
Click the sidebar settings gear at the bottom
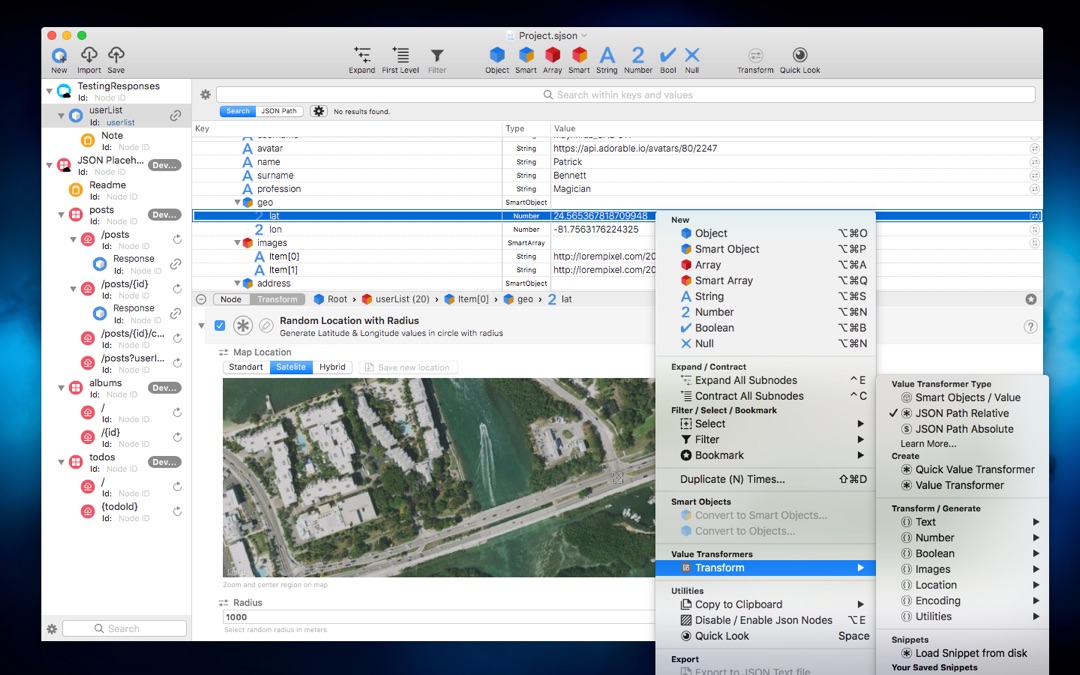(x=52, y=629)
